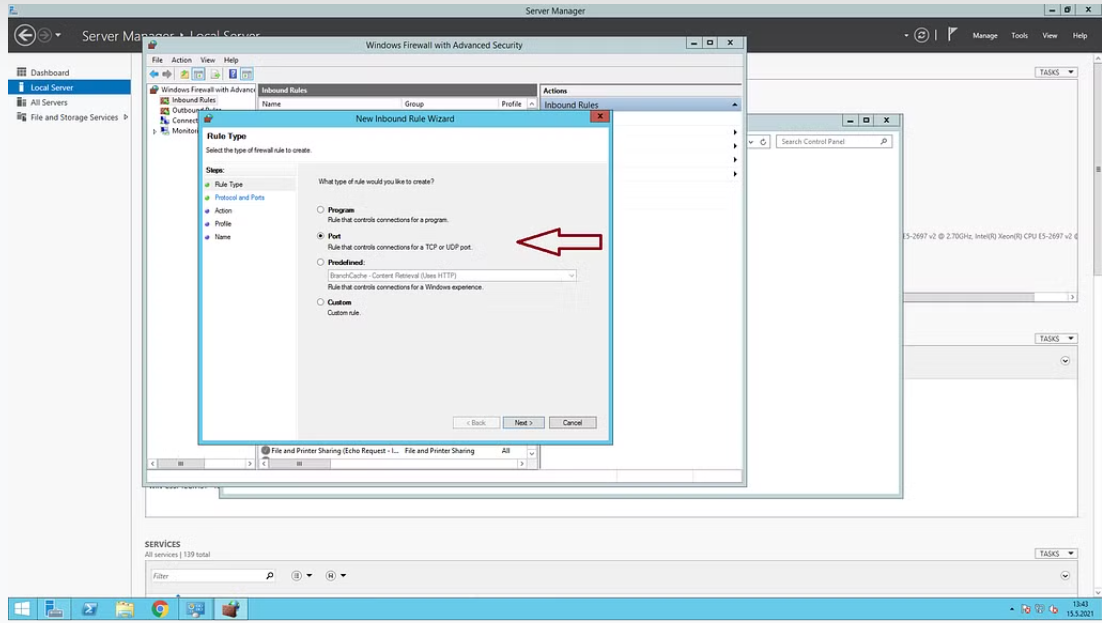Open Server Manager from the taskbar
Viewport: 1102px width, 623px height.
54,609
